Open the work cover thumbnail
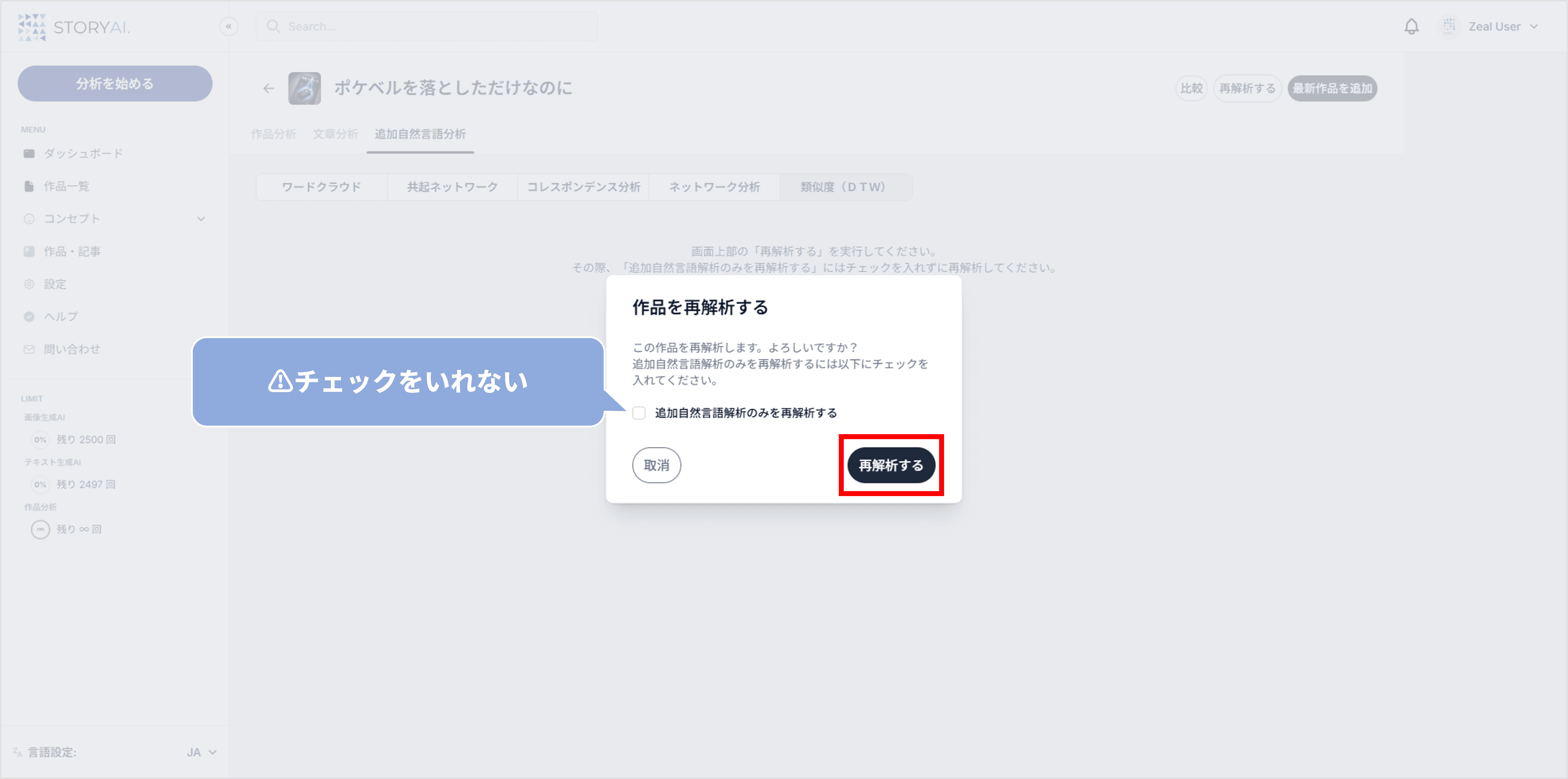 [x=304, y=88]
